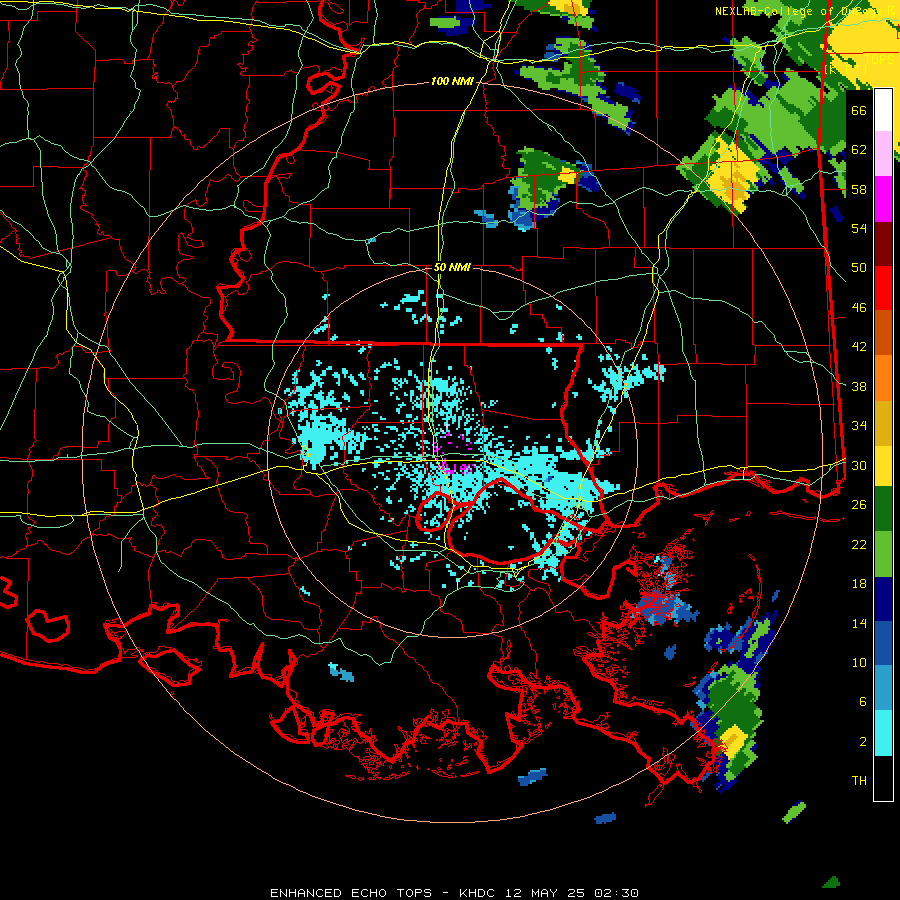Click the "100 NMI" range ring label
The height and width of the screenshot is (900, 900).
[x=452, y=81]
